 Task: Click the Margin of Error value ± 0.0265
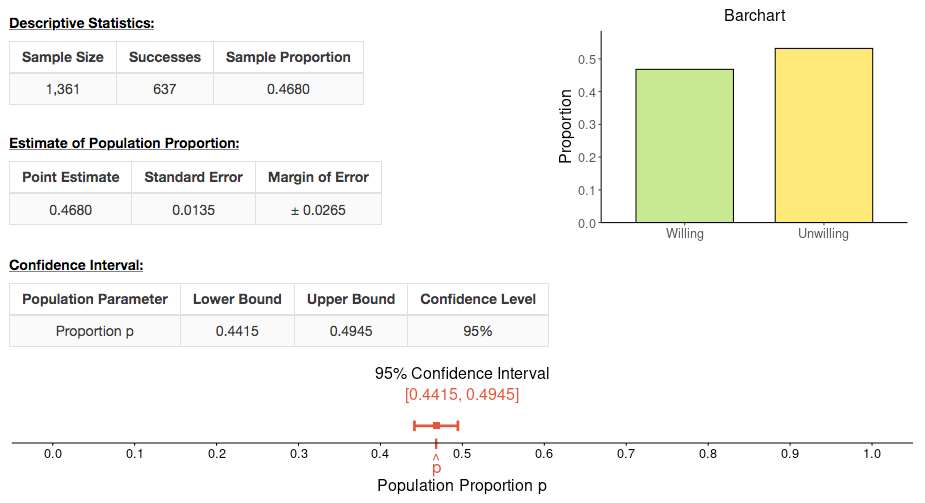click(318, 210)
